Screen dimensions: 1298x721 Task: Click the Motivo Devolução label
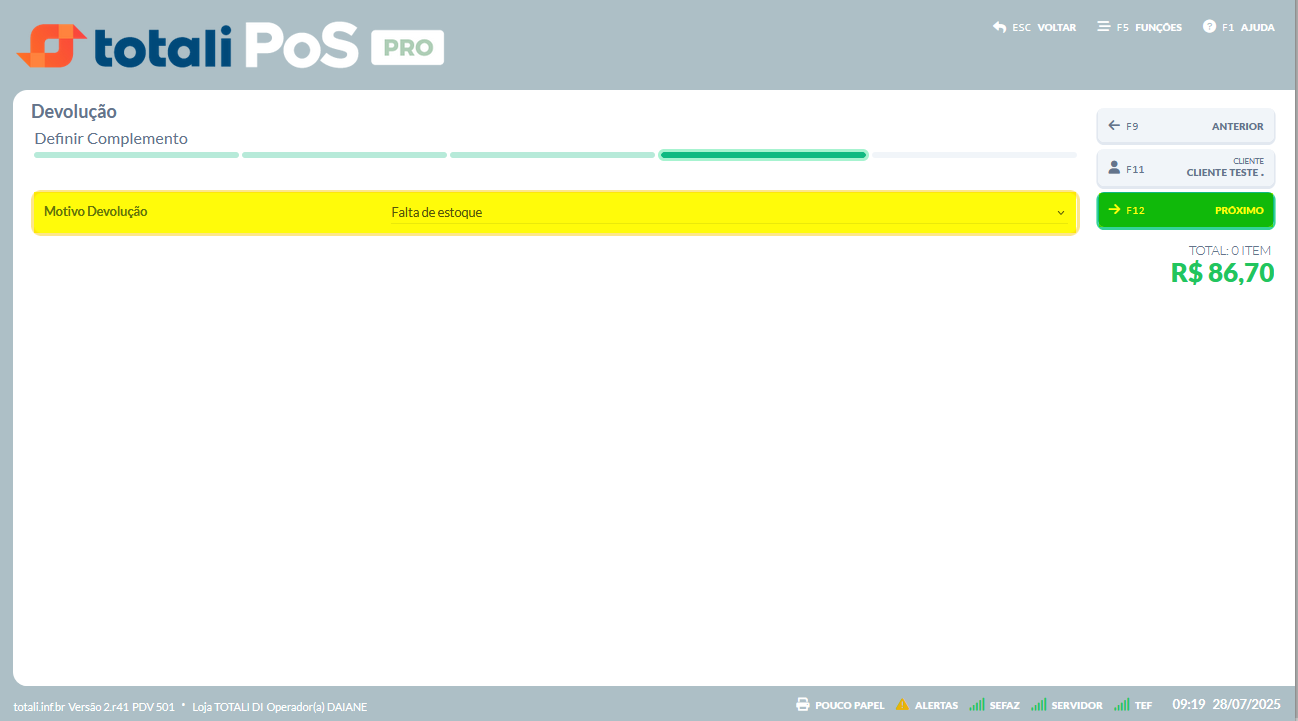(x=96, y=212)
